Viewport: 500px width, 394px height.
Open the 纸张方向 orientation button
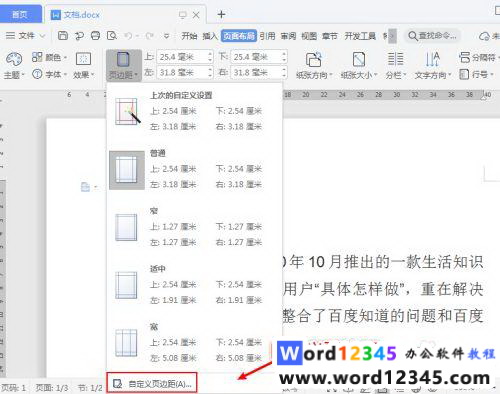tap(314, 66)
